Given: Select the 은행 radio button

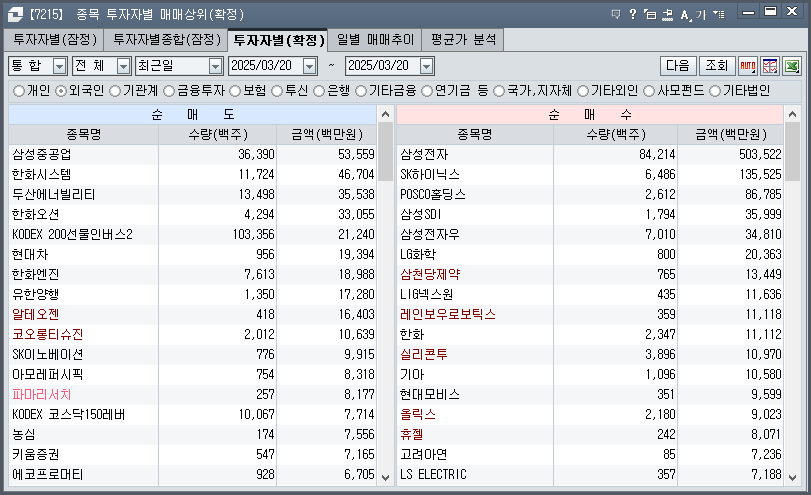Looking at the screenshot, I should tap(319, 91).
